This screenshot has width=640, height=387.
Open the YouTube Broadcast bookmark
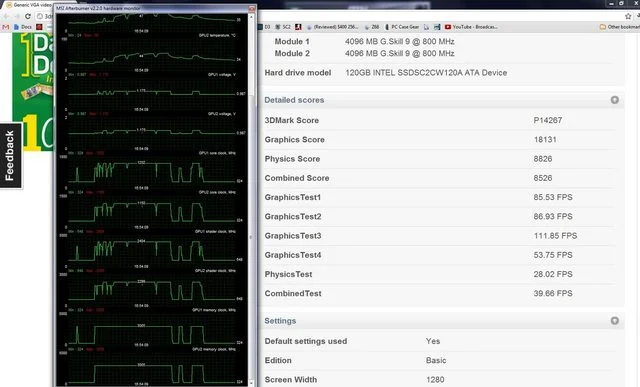tap(471, 27)
